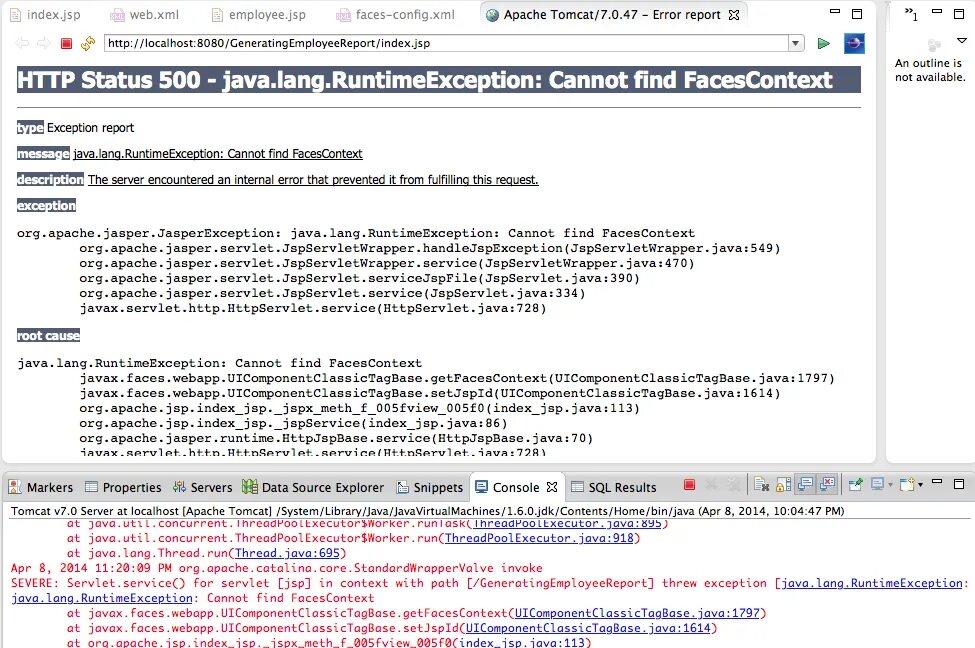Close the Console view tab
The height and width of the screenshot is (648, 975).
coord(552,487)
